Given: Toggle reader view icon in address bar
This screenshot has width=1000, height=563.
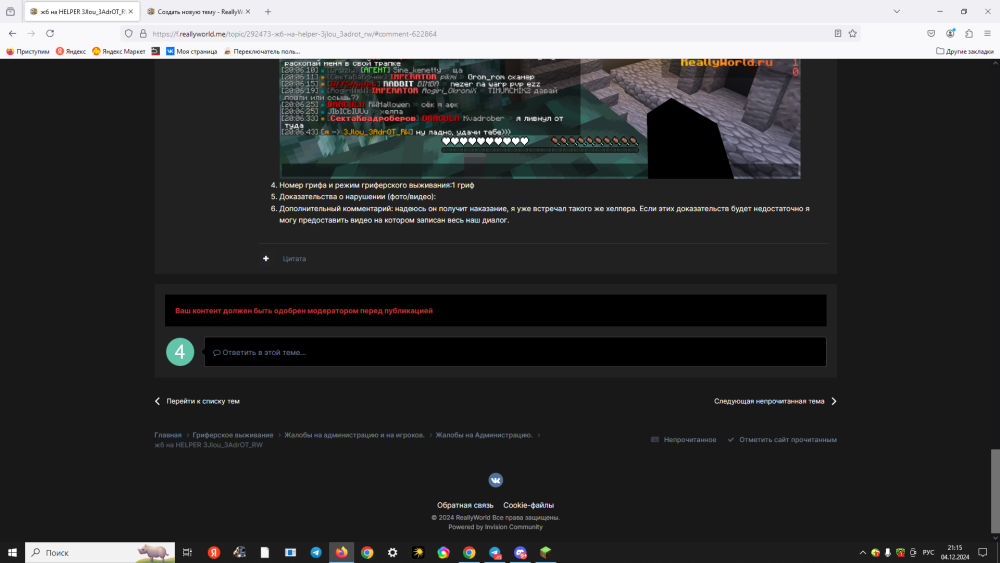Looking at the screenshot, I should (x=838, y=34).
